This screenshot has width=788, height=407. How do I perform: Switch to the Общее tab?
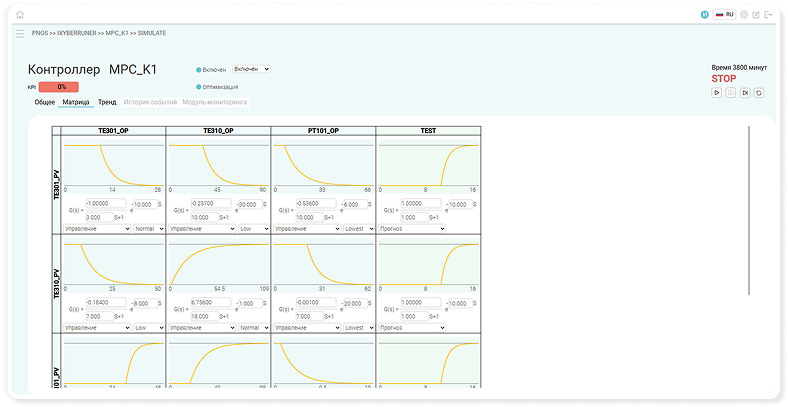(x=45, y=102)
